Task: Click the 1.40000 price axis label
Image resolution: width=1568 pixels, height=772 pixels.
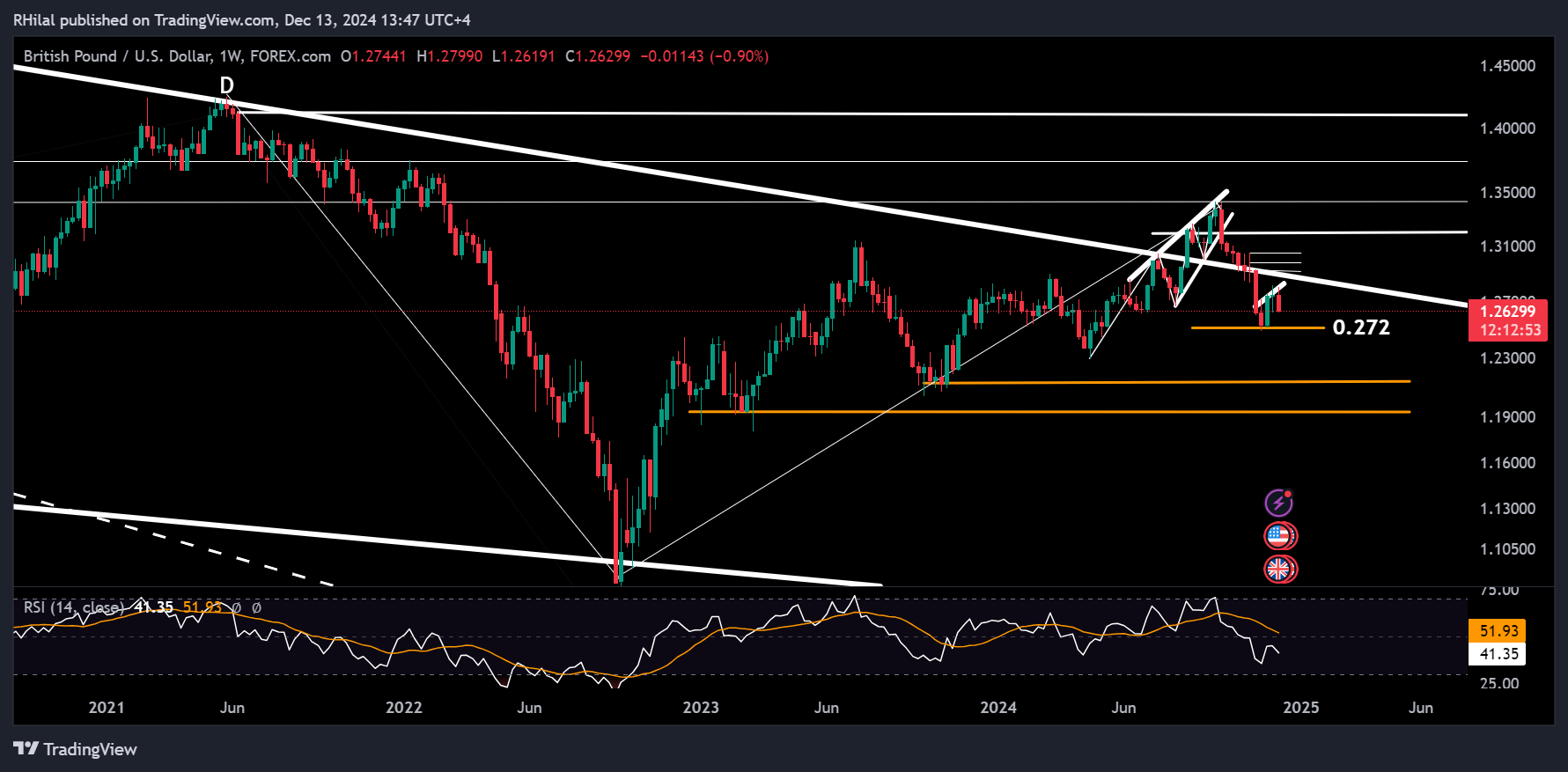Action: click(1507, 129)
